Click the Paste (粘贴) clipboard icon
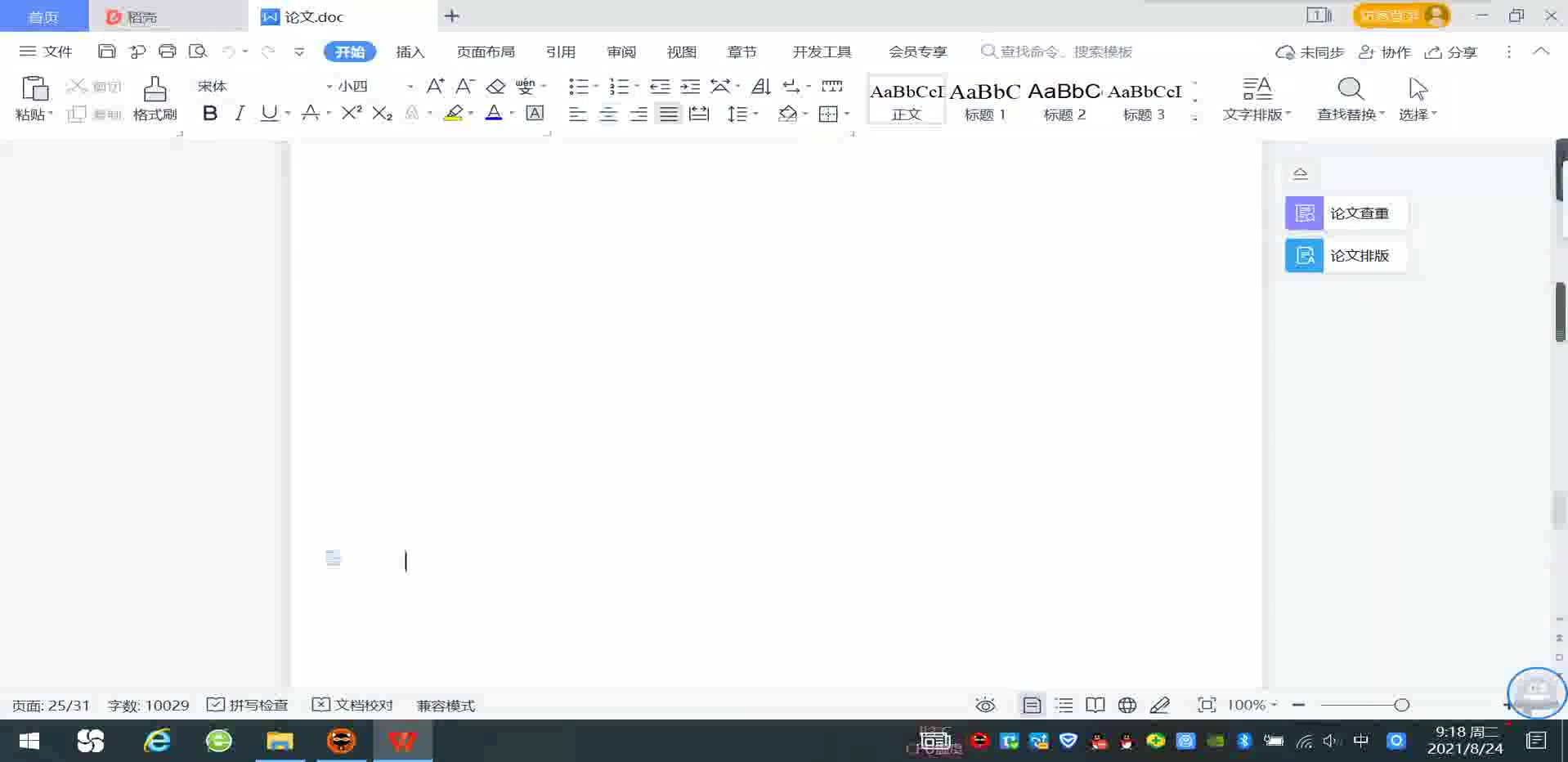 coord(34,88)
